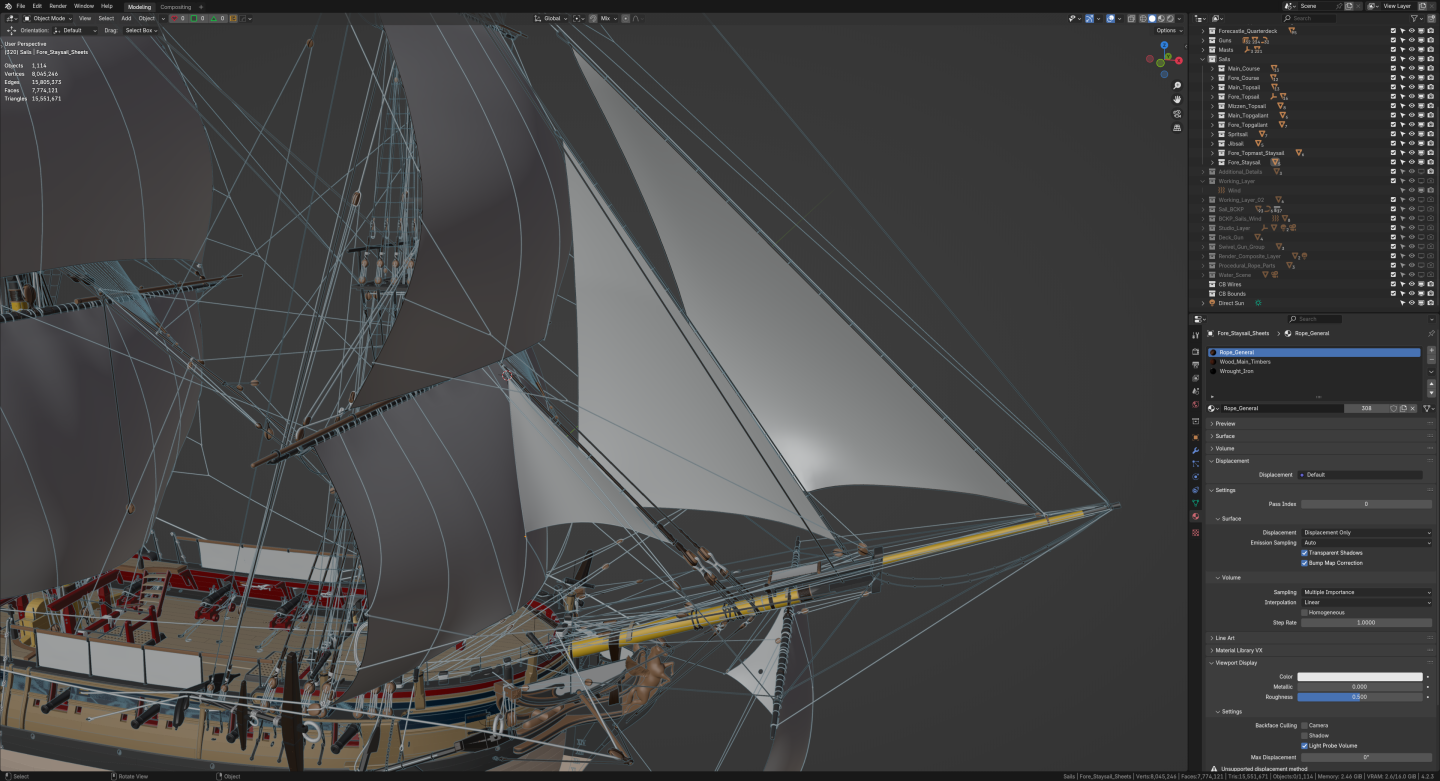The height and width of the screenshot is (781, 1440).
Task: Hide the Guns collection with eye icon
Action: point(1411,40)
